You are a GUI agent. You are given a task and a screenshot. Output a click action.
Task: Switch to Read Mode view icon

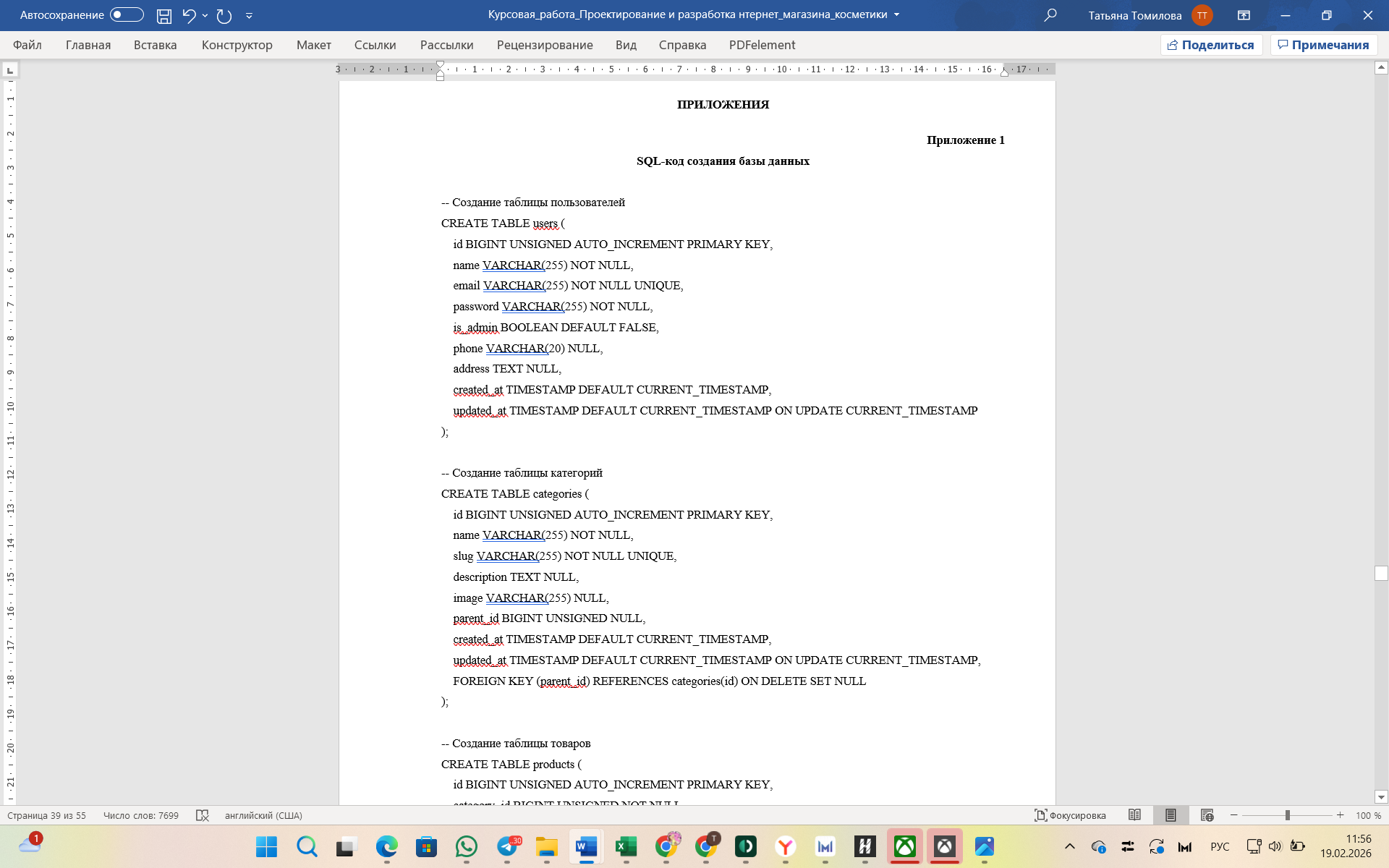(x=1134, y=815)
